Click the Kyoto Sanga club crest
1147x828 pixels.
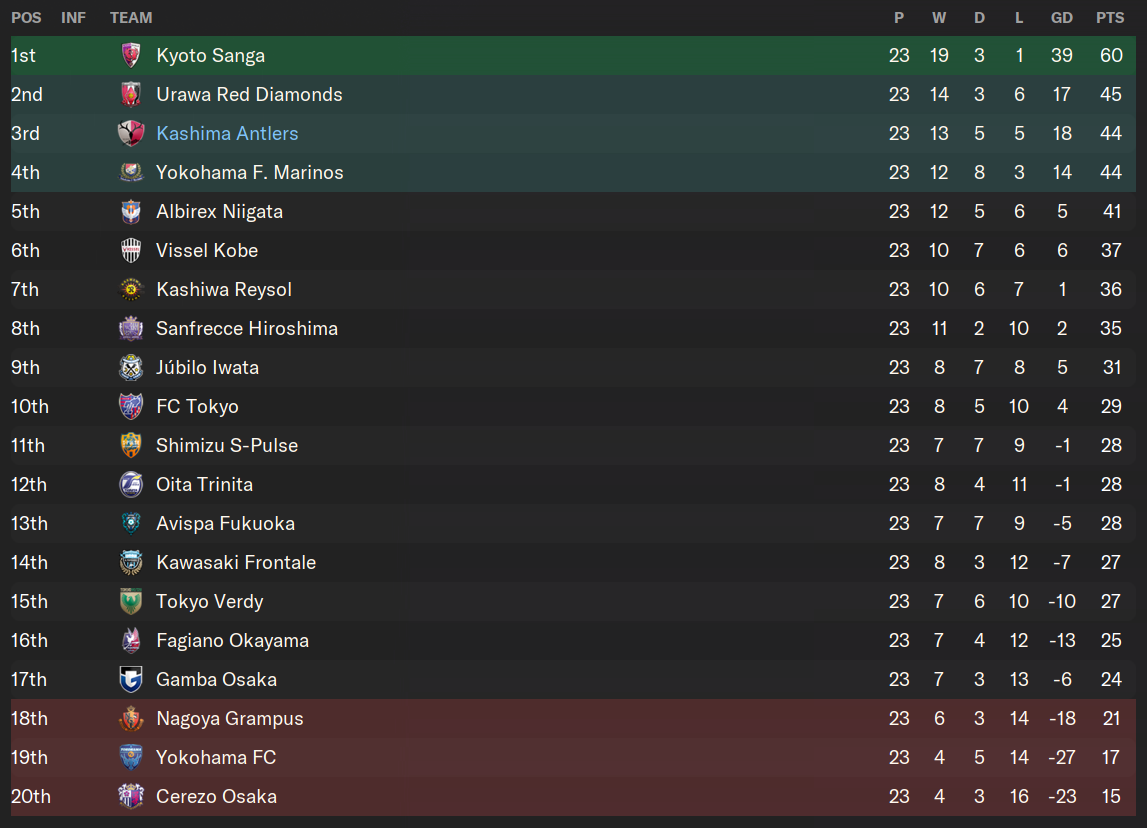[x=131, y=56]
